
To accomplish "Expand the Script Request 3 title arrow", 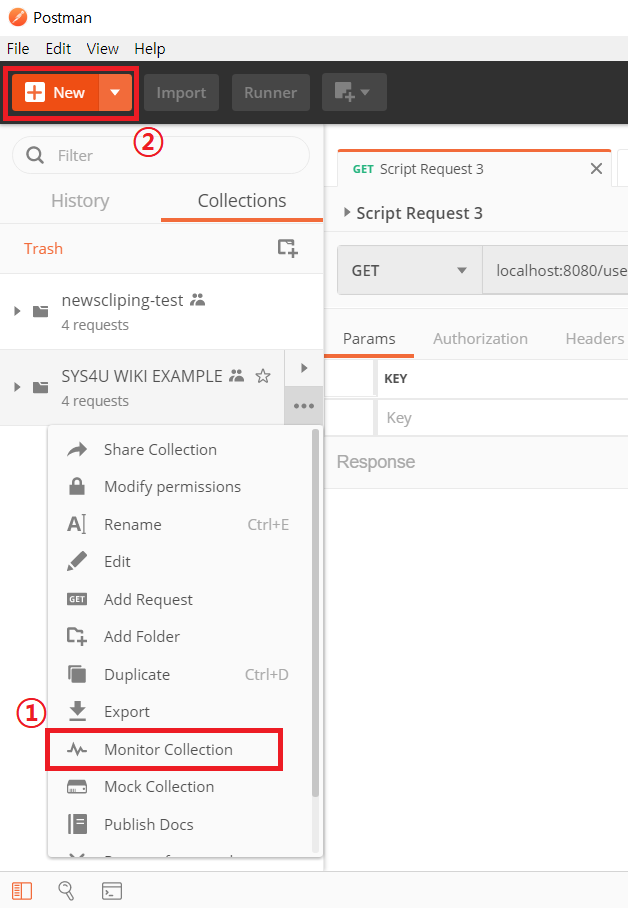I will point(346,213).
